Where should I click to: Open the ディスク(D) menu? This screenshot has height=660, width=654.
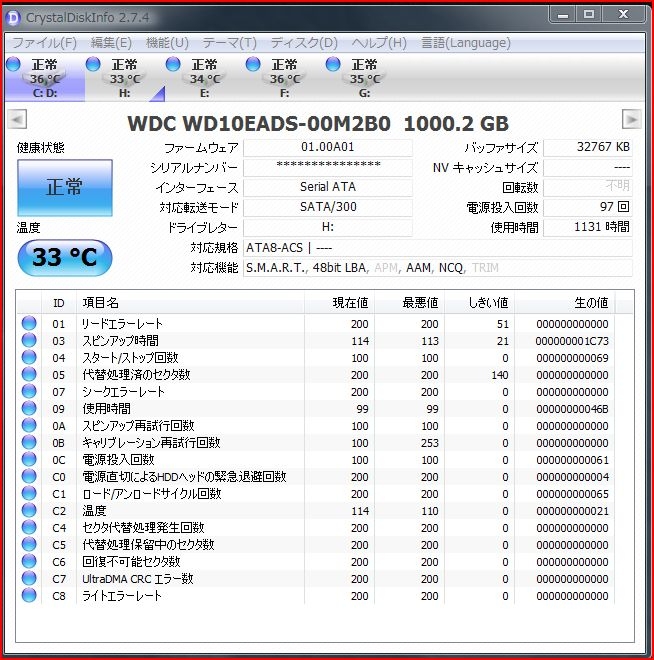pyautogui.click(x=304, y=43)
